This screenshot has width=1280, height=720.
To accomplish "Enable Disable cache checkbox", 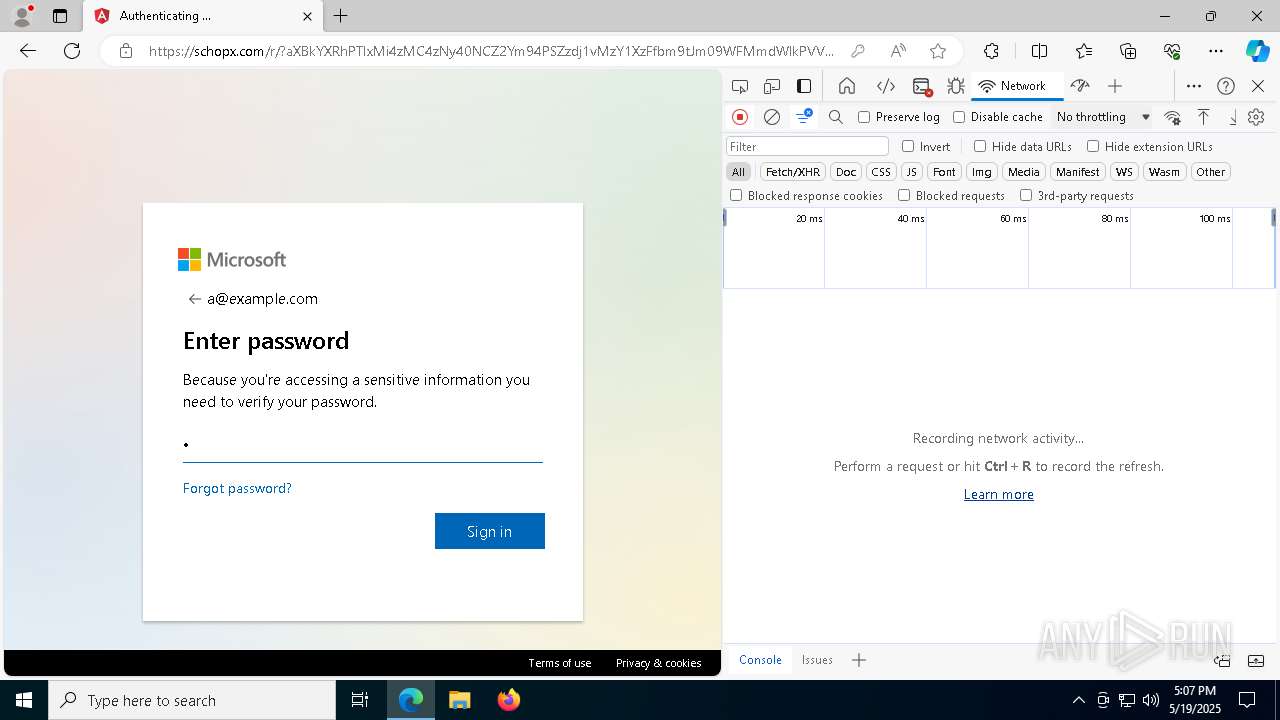I will pos(959,117).
